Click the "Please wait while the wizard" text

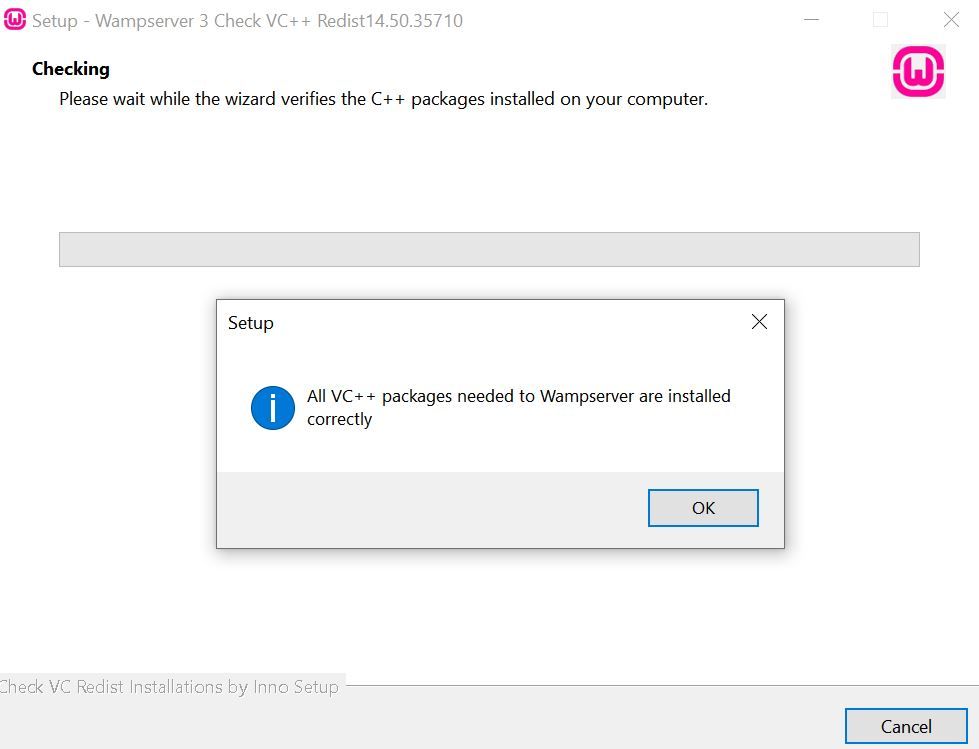tap(383, 99)
